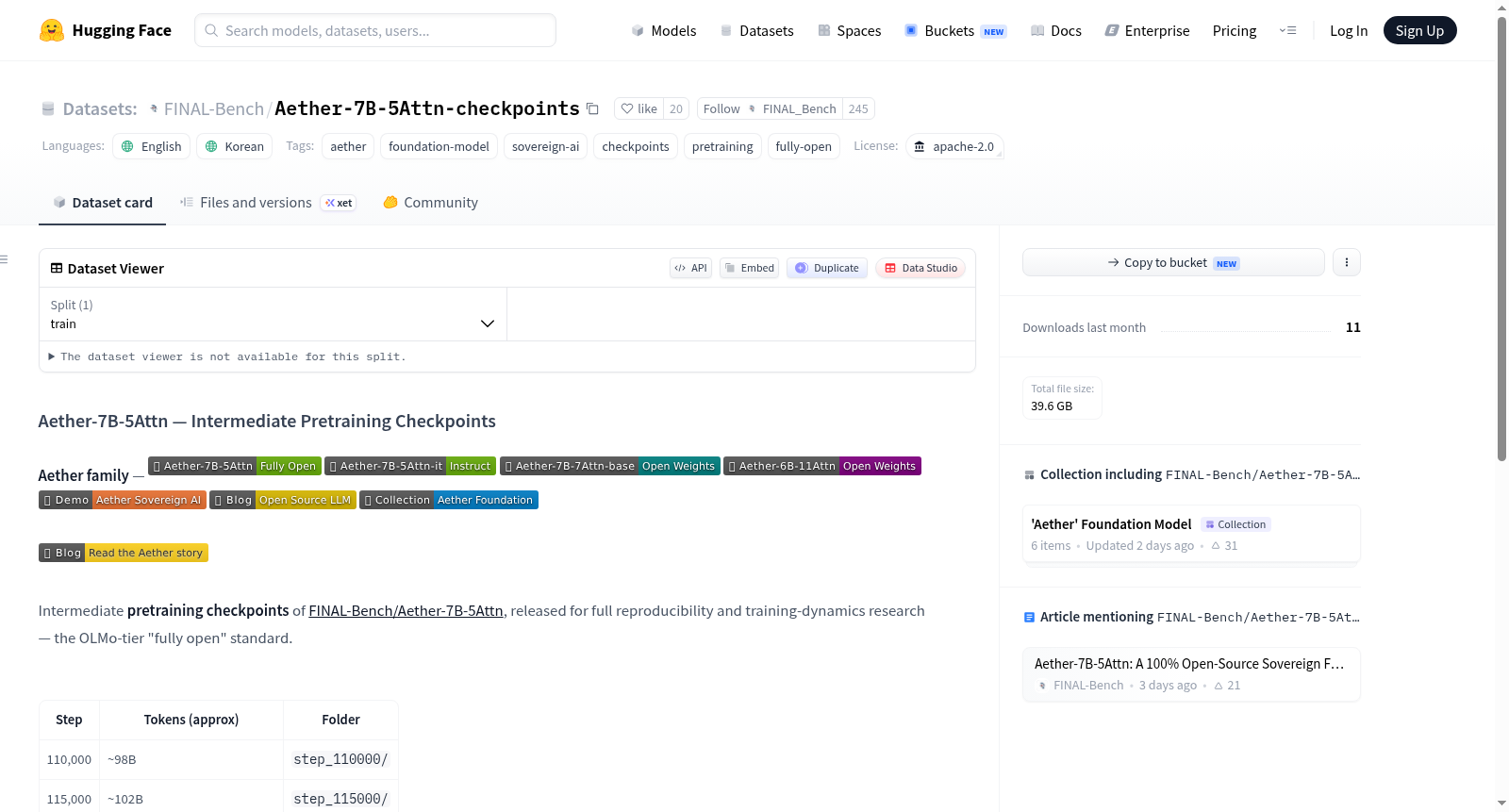Click the 'Datasets:' breadcrumb label
1509x812 pixels.
100,108
